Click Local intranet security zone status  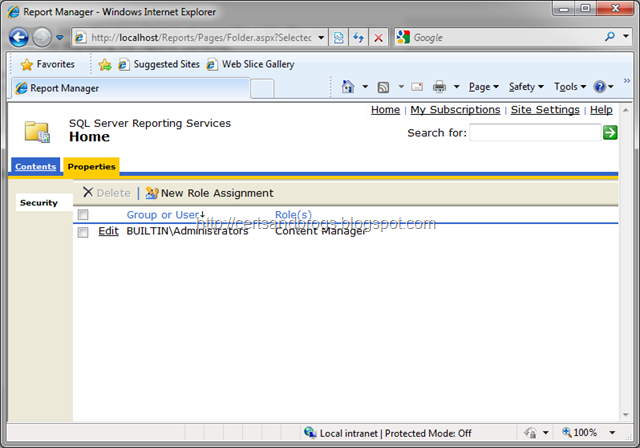pos(388,433)
